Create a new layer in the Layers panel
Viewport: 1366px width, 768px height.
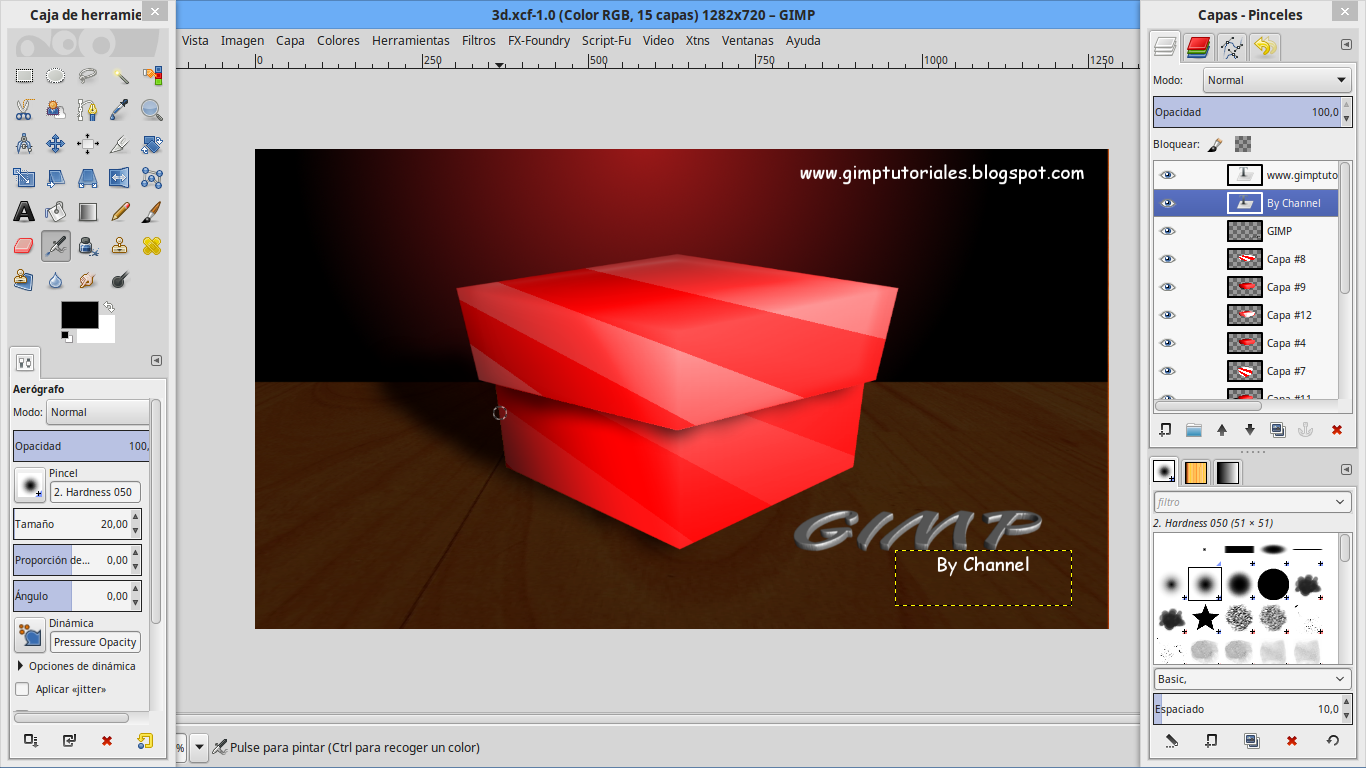click(x=1166, y=429)
